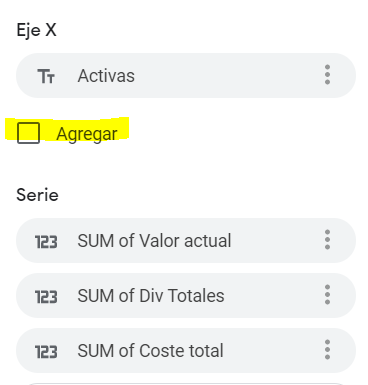This screenshot has height=385, width=368.
Task: Click the Tt text-type icon beside Activas
Action: pyautogui.click(x=46, y=76)
